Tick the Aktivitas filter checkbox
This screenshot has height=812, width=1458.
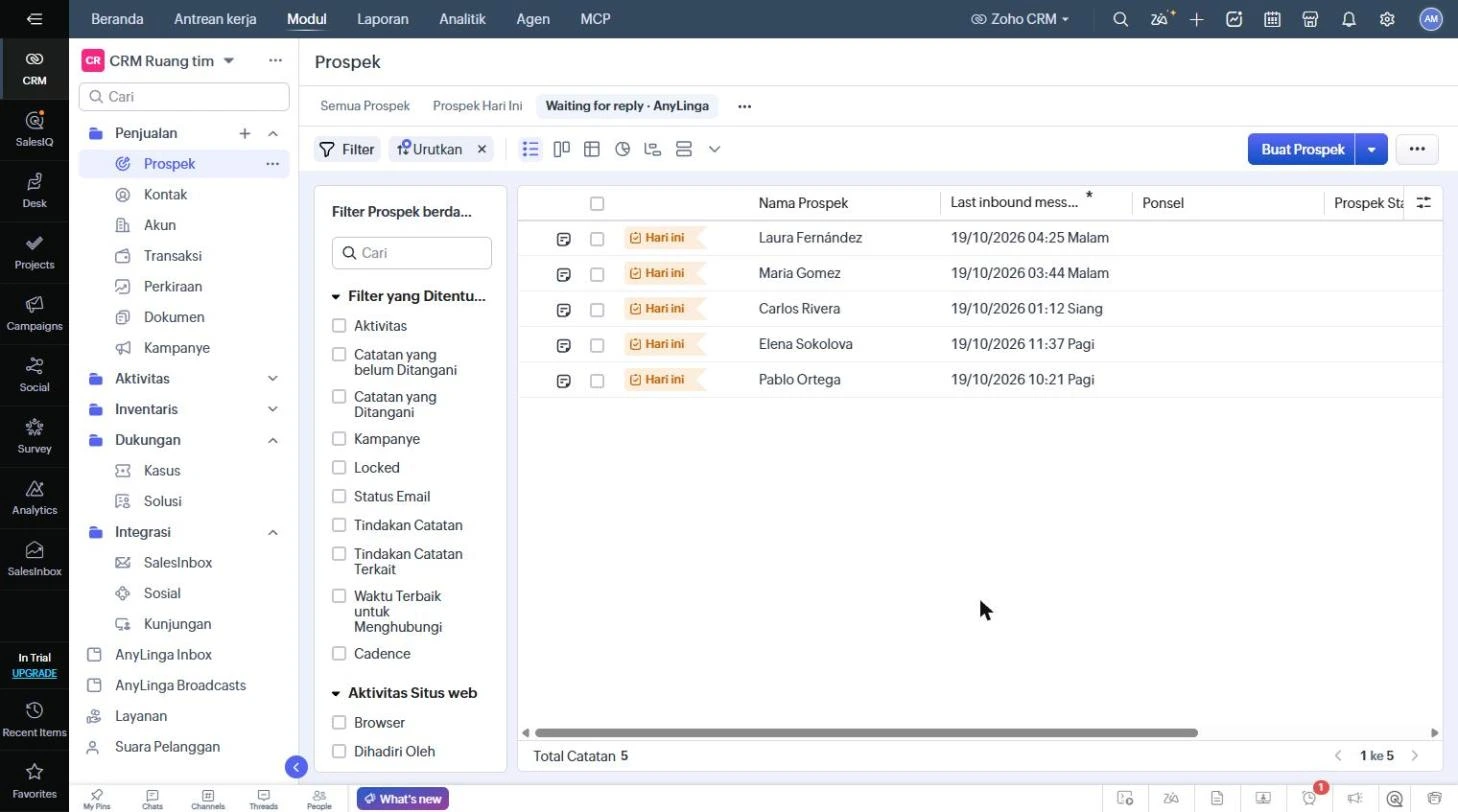tap(339, 326)
